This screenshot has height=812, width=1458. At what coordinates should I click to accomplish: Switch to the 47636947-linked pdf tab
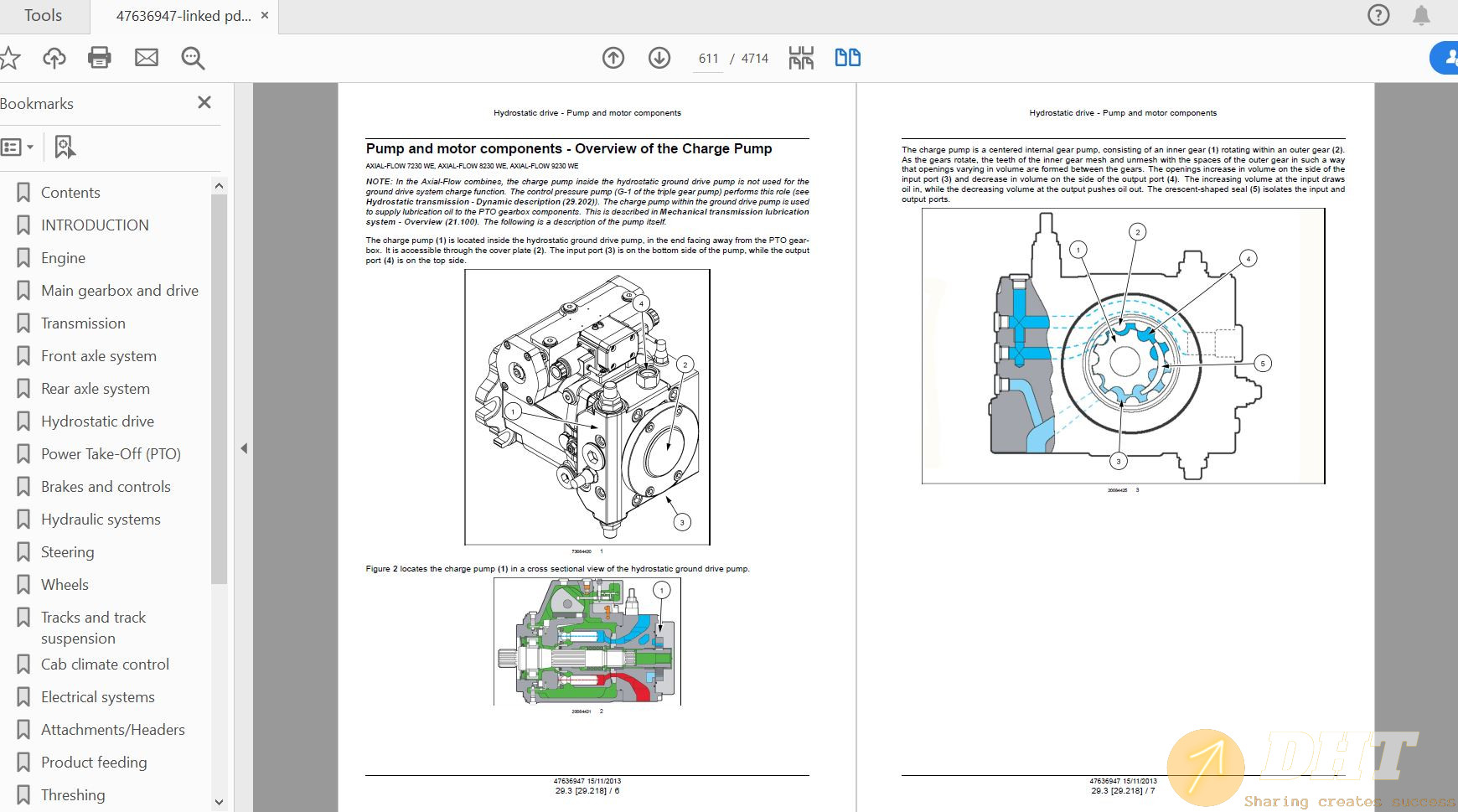[x=183, y=15]
